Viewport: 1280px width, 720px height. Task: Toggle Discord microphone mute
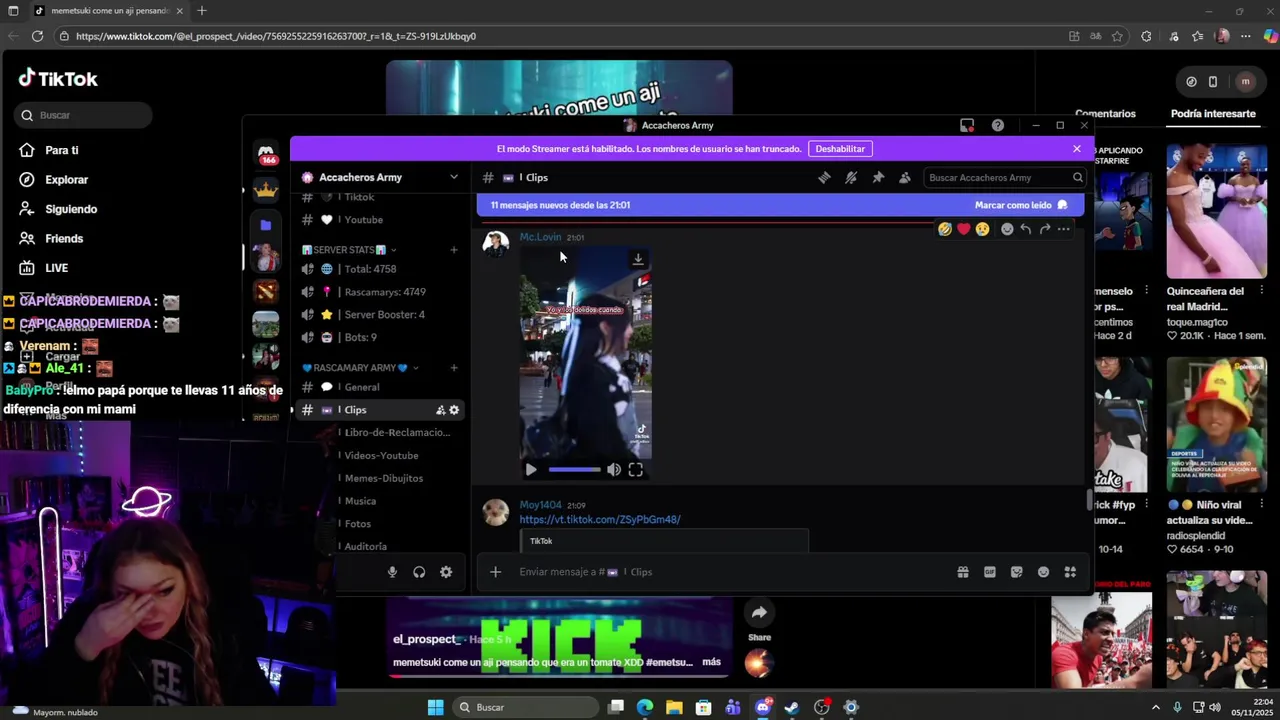(392, 572)
